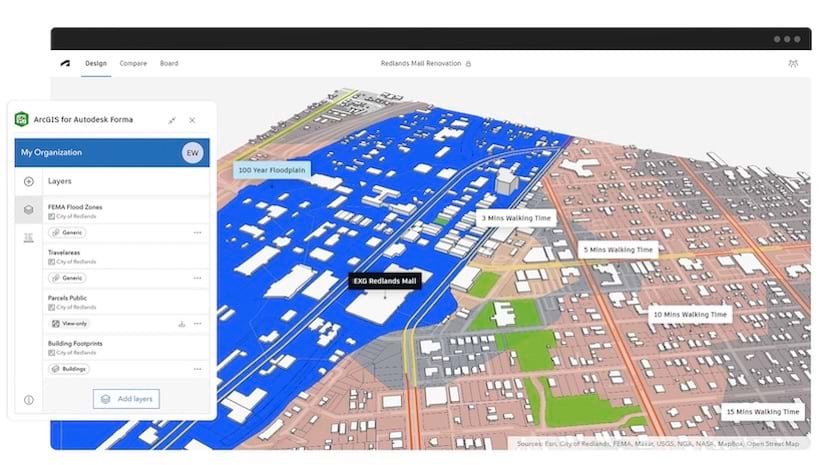Toggle the Generic type chip for FEMA Flood Zones
Viewport: 826px width, 465px height.
pyautogui.click(x=67, y=233)
